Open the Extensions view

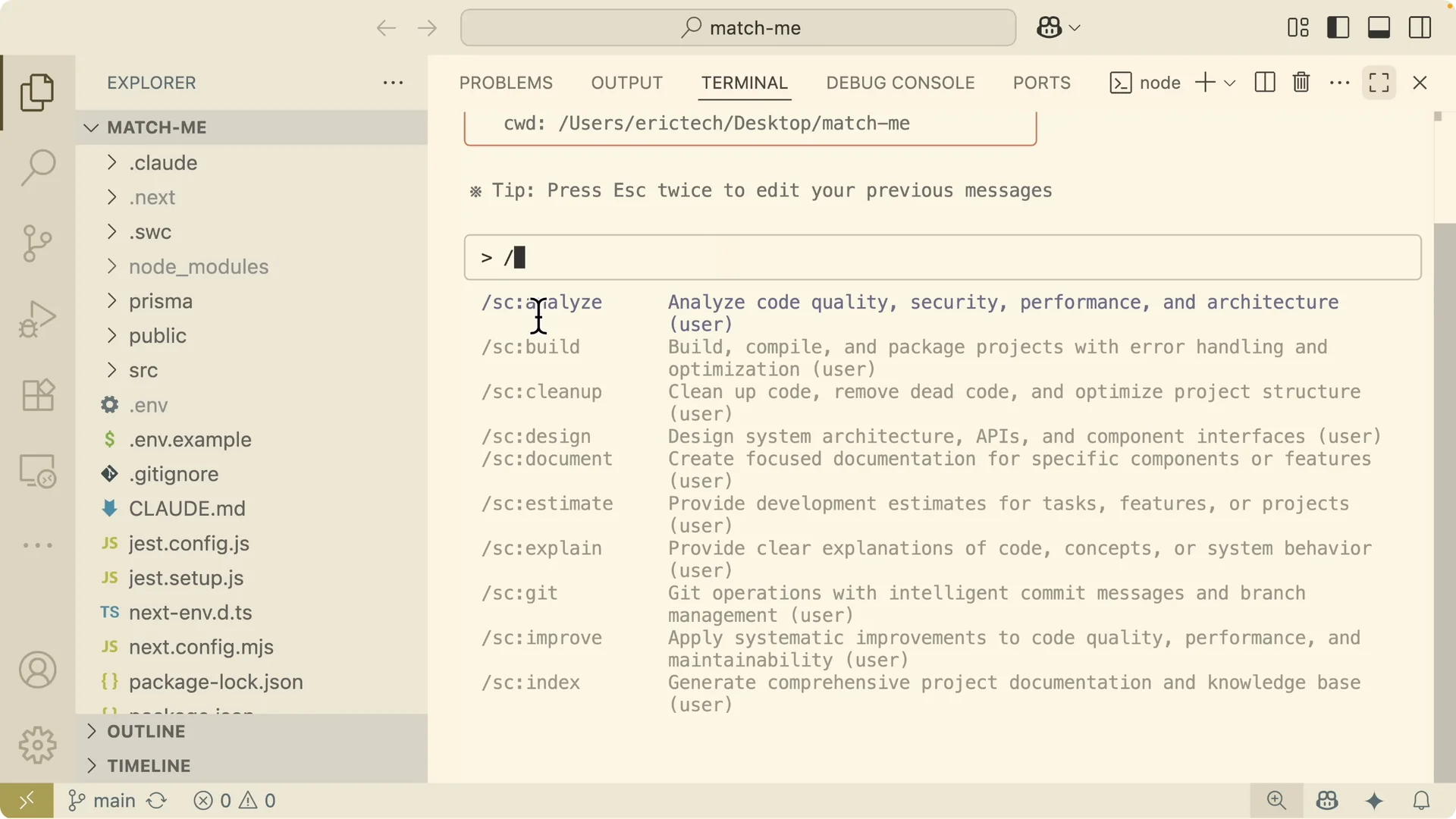click(37, 395)
